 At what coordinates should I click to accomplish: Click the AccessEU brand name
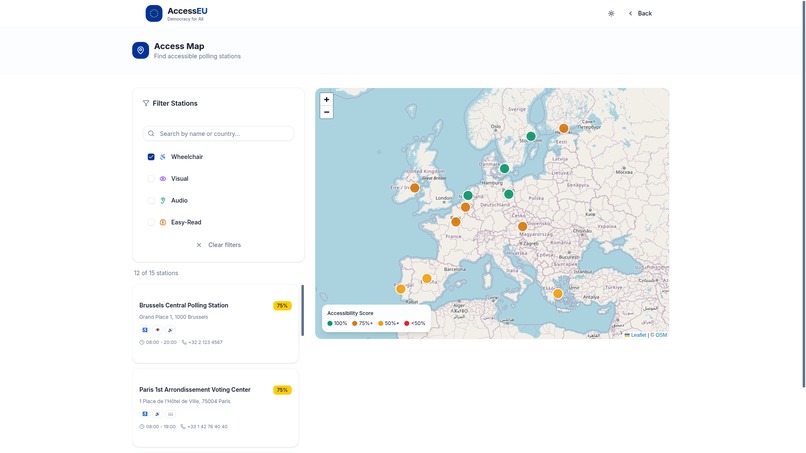point(188,11)
